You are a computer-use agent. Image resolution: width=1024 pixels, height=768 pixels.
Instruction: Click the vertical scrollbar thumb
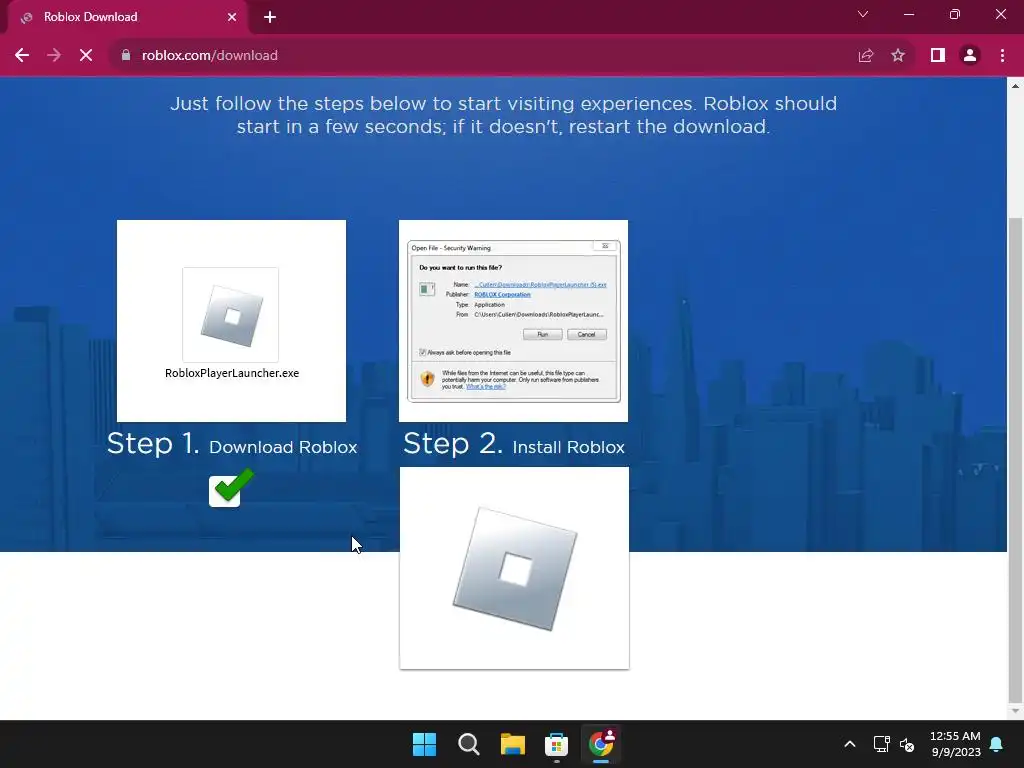(1016, 460)
